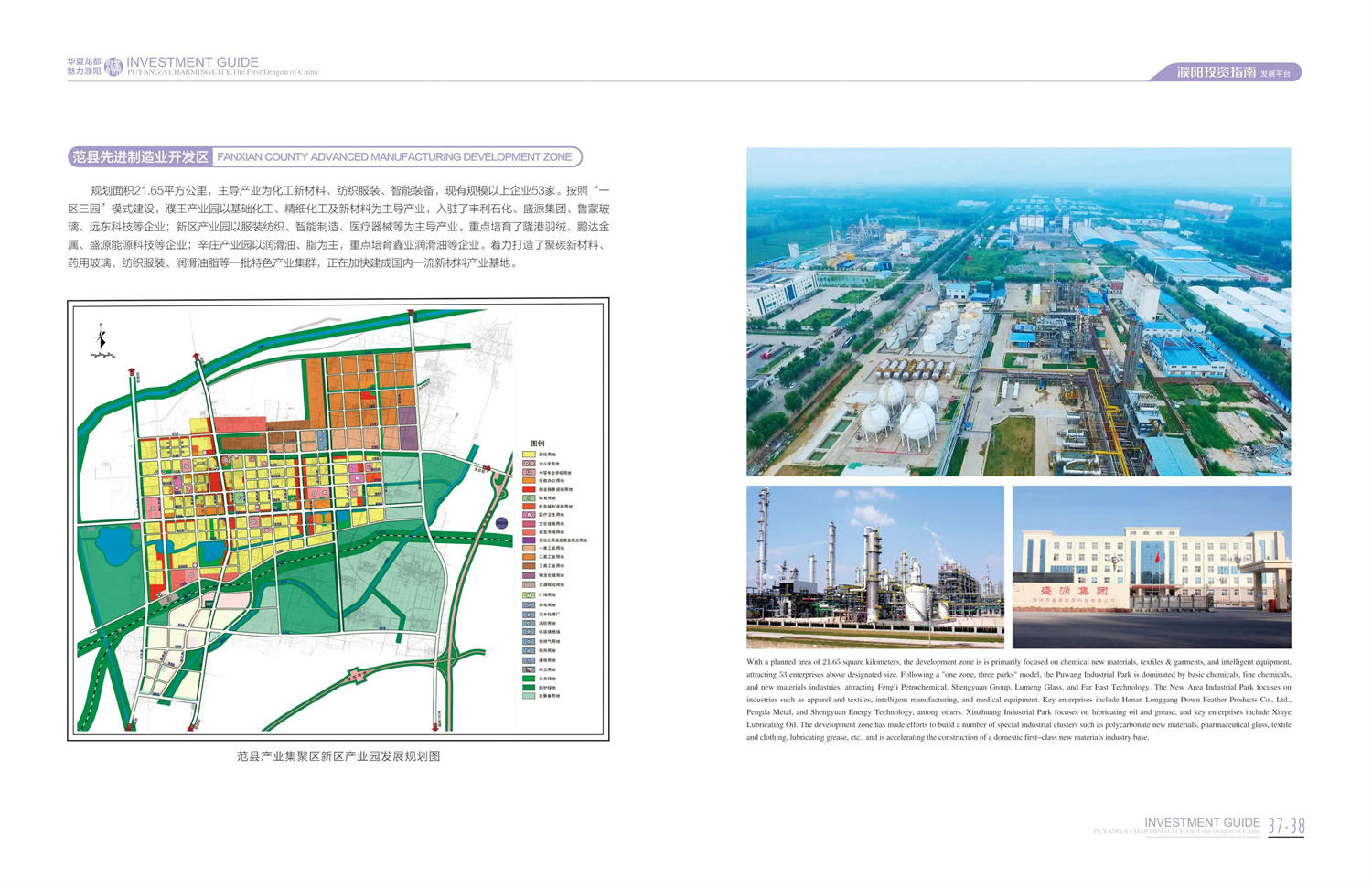
Task: Open the refinery towers photo
Action: [x=874, y=566]
